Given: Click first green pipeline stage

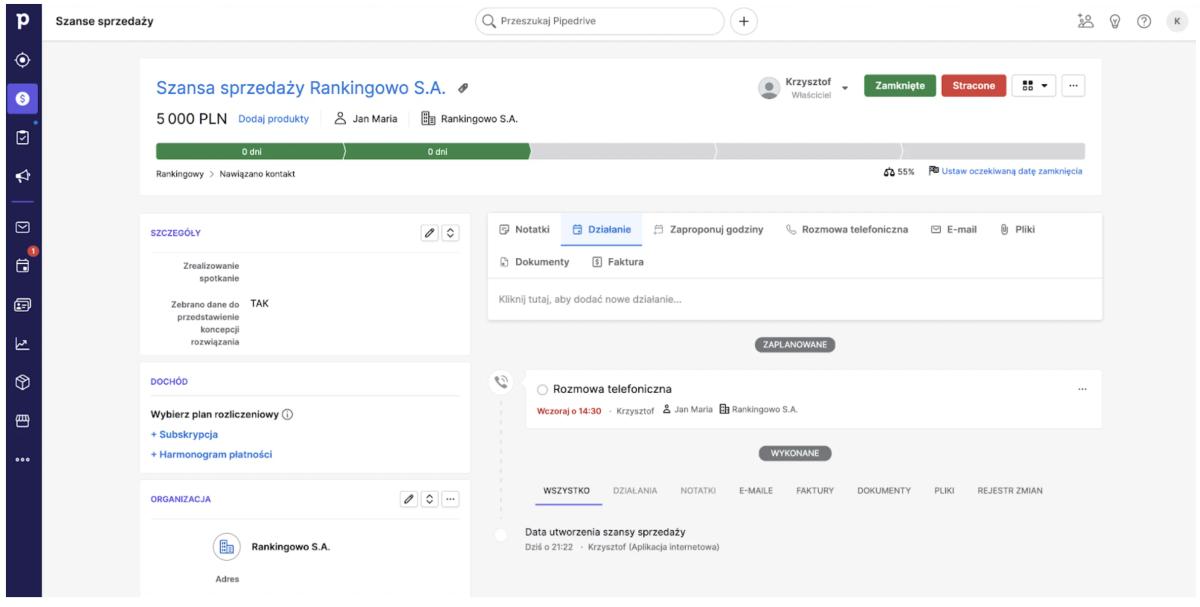Looking at the screenshot, I should point(250,151).
